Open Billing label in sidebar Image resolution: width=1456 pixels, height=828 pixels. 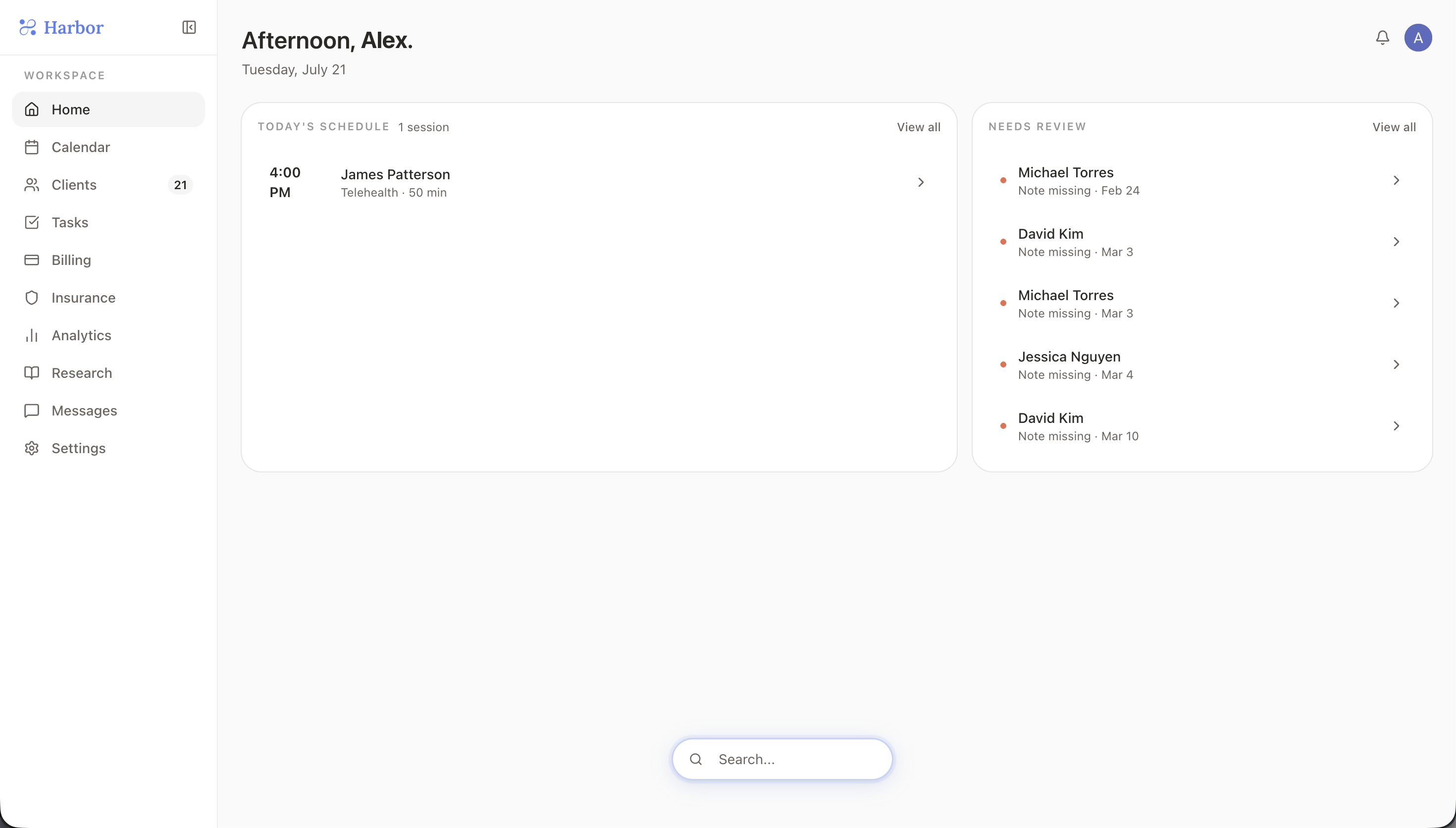(x=71, y=260)
